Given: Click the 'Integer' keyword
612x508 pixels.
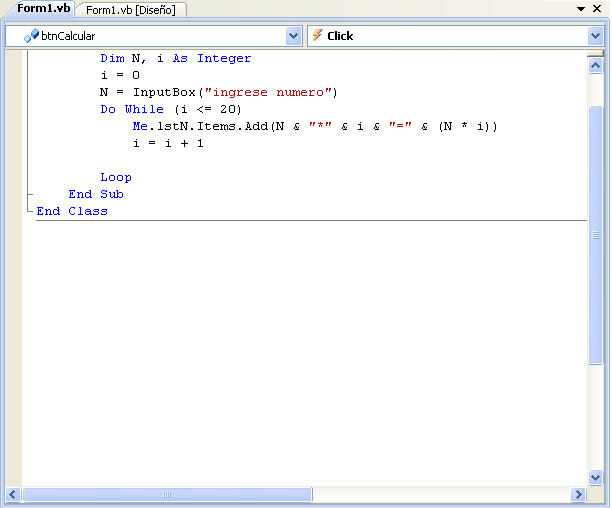Looking at the screenshot, I should (x=224, y=59).
